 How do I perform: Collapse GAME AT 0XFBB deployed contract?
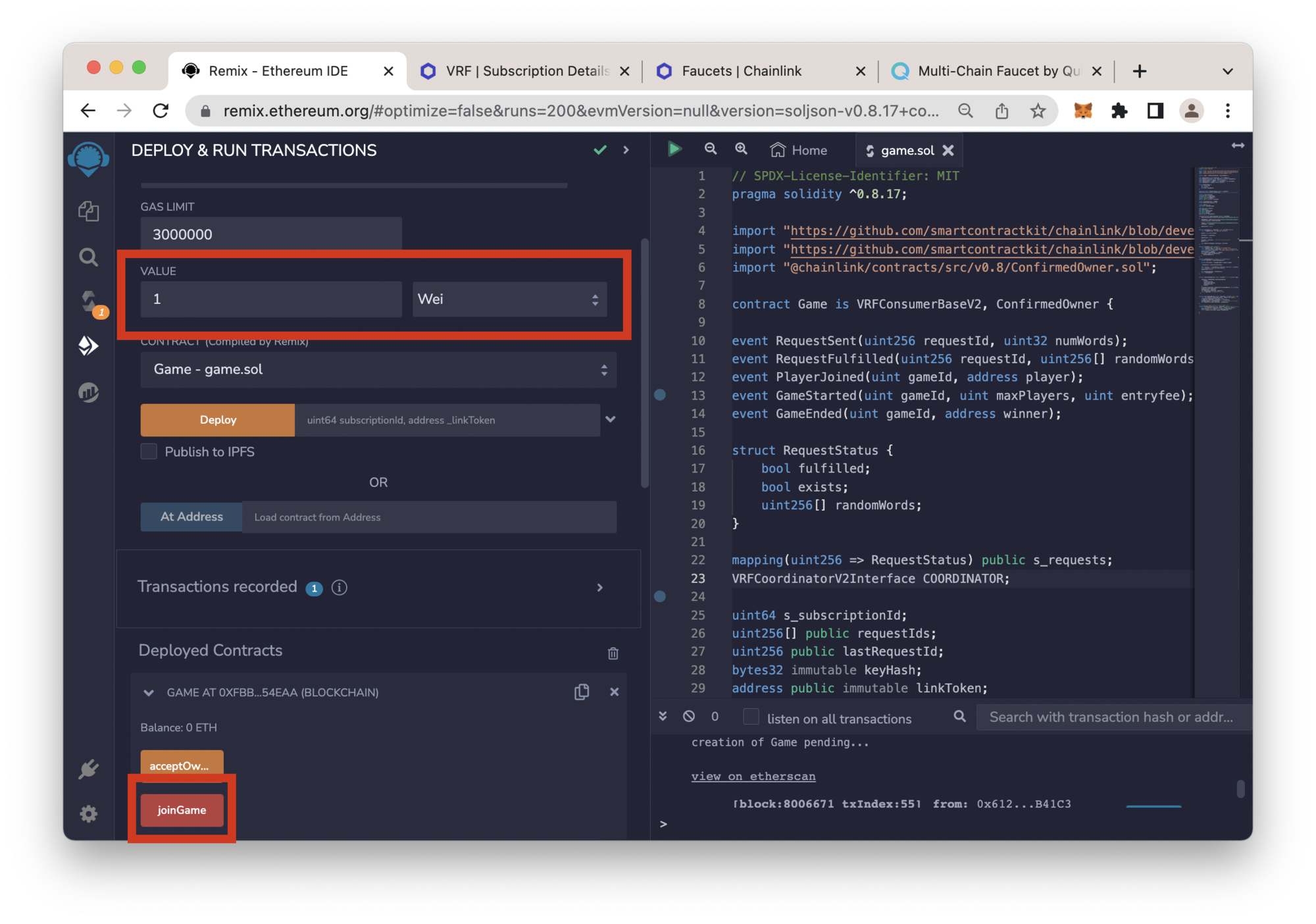point(149,692)
